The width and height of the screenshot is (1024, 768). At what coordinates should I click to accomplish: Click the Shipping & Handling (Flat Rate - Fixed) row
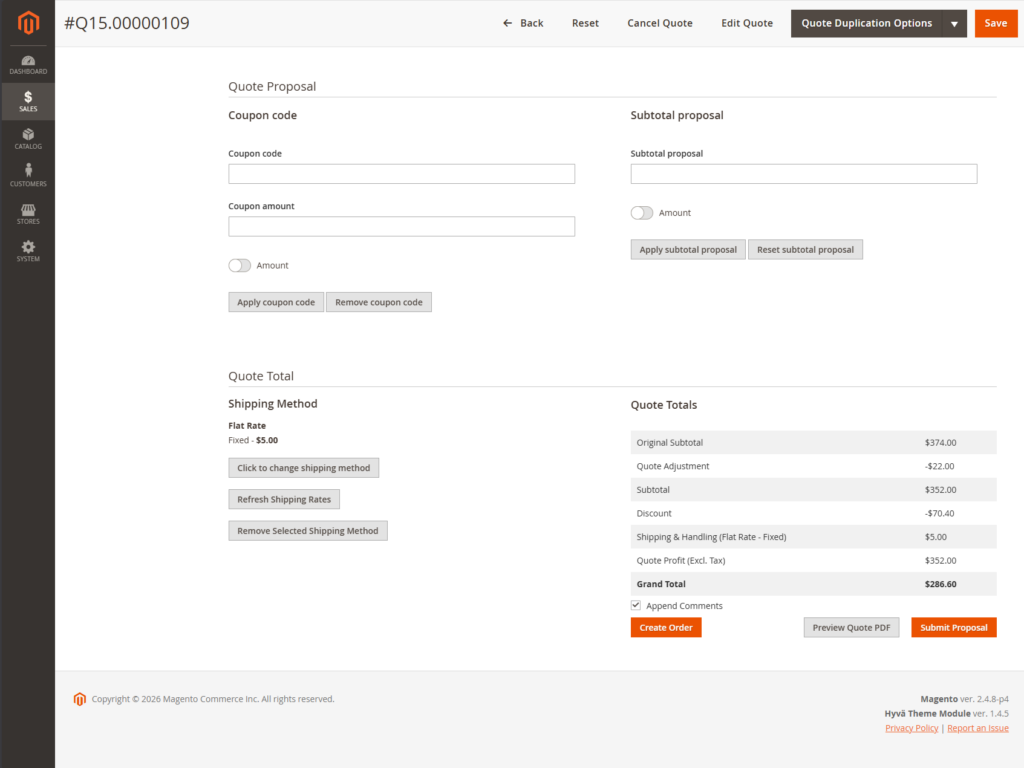coord(814,537)
